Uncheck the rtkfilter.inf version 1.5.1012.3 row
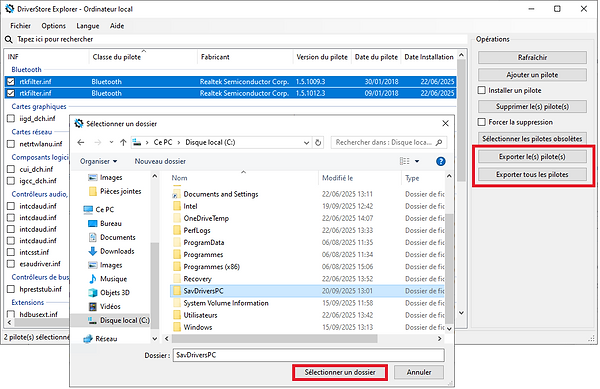The width and height of the screenshot is (600, 389). click(x=11, y=93)
